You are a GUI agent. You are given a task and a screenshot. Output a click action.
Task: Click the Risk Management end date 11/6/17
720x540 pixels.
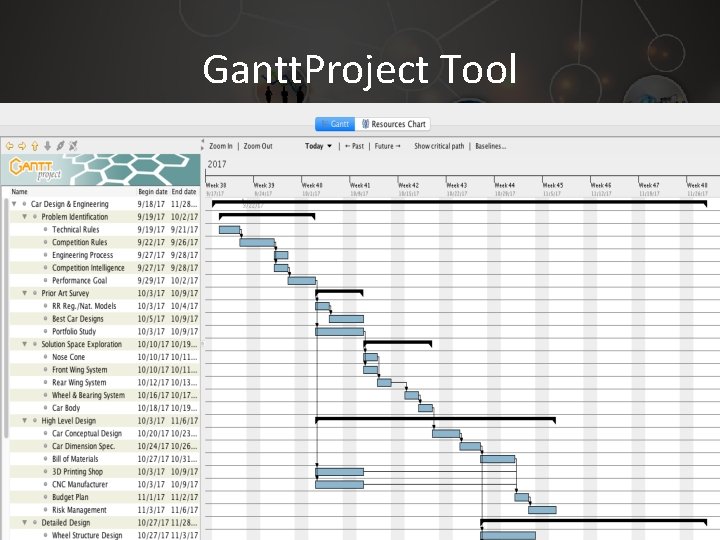pos(185,510)
